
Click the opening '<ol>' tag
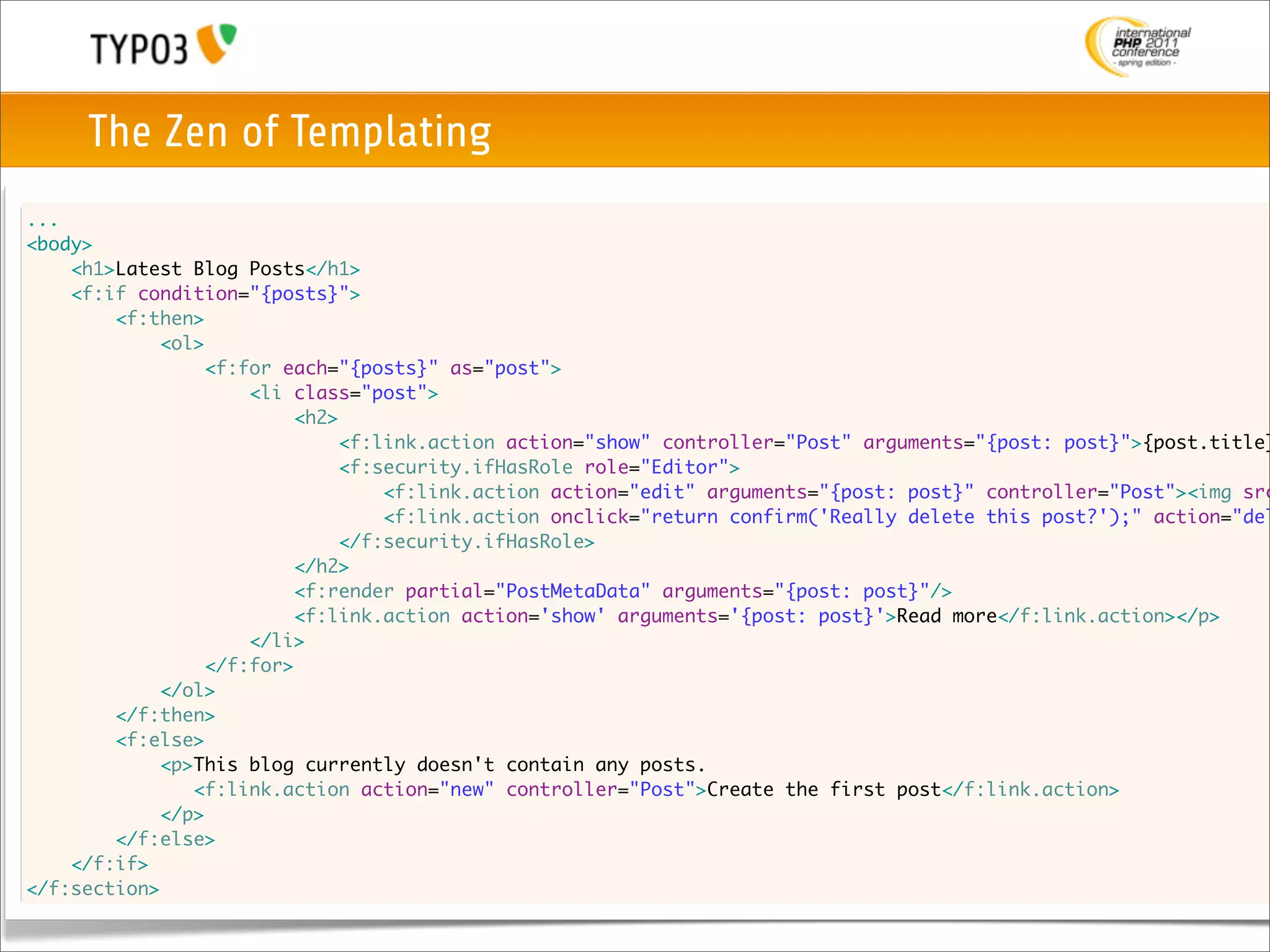182,343
